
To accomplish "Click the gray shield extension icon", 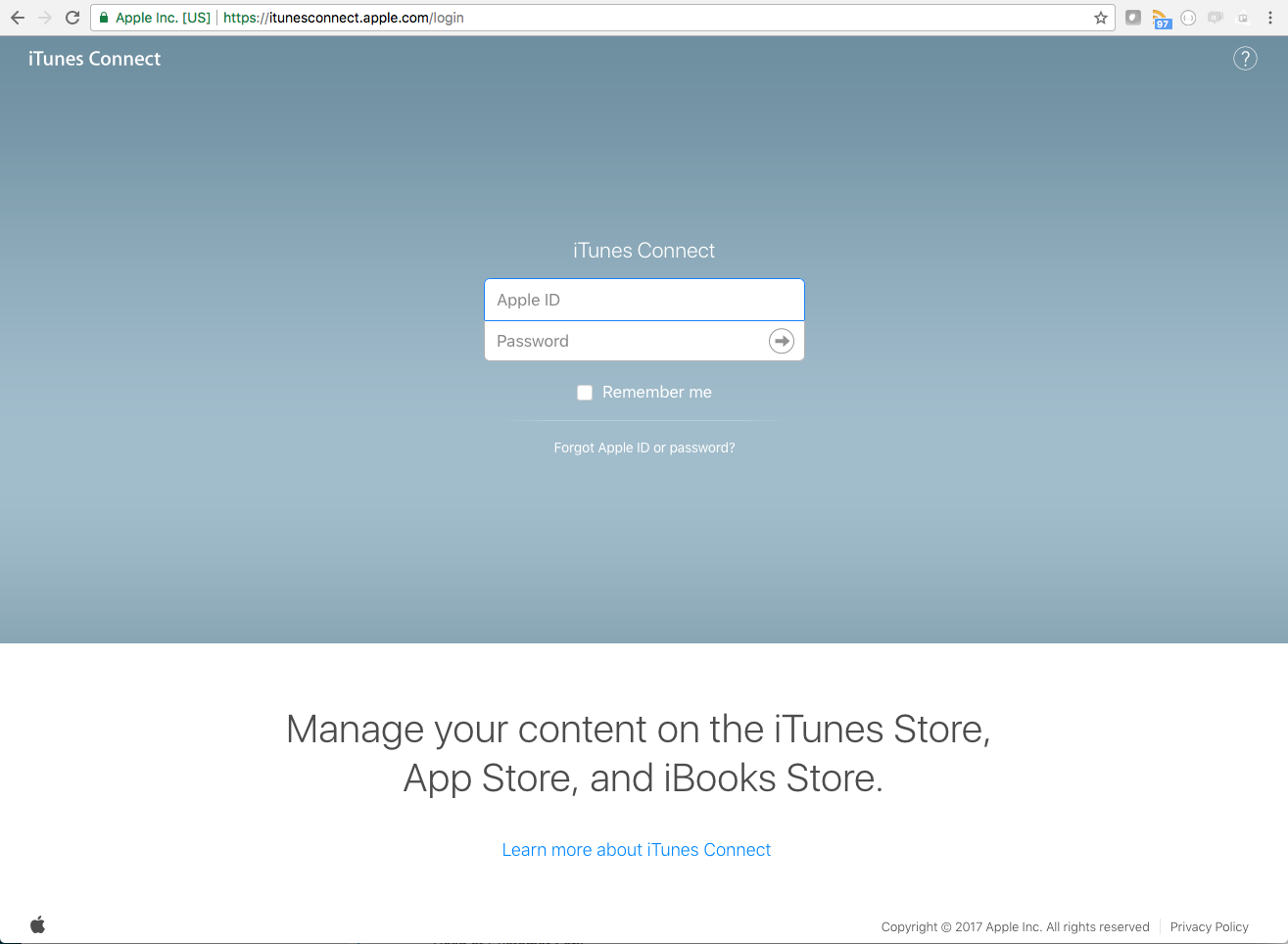I will pos(1133,18).
